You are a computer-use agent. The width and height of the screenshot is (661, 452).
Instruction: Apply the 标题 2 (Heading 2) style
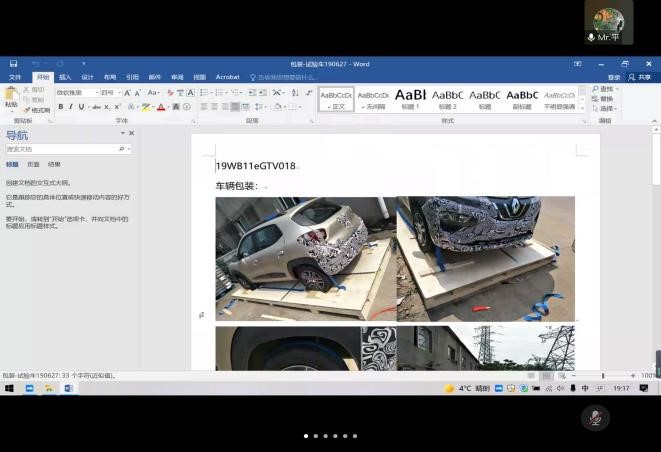[x=447, y=100]
